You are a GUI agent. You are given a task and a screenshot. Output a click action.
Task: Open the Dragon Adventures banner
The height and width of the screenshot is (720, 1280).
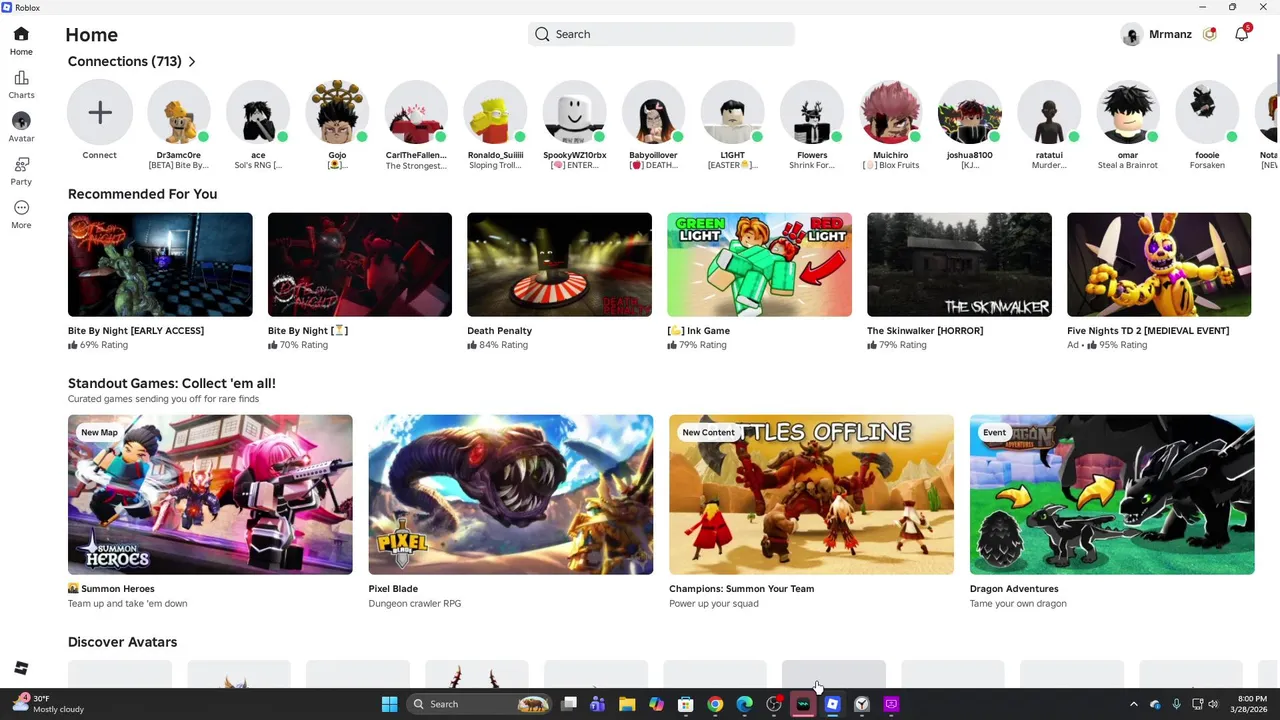(x=1112, y=494)
